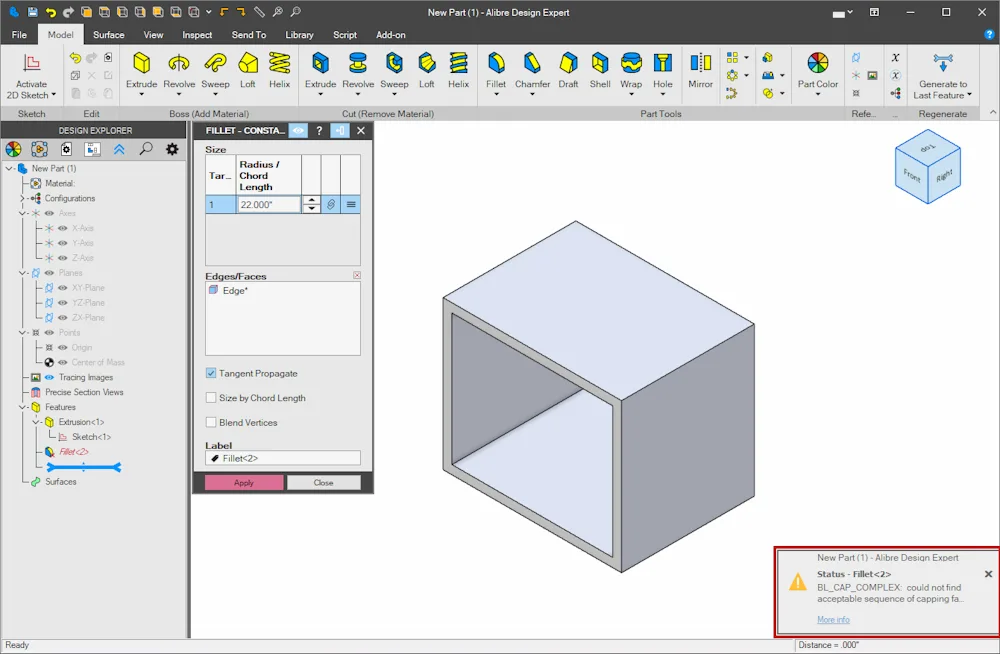1000x654 pixels.
Task: Dismiss the Fillet<2> status notification
Action: [989, 574]
